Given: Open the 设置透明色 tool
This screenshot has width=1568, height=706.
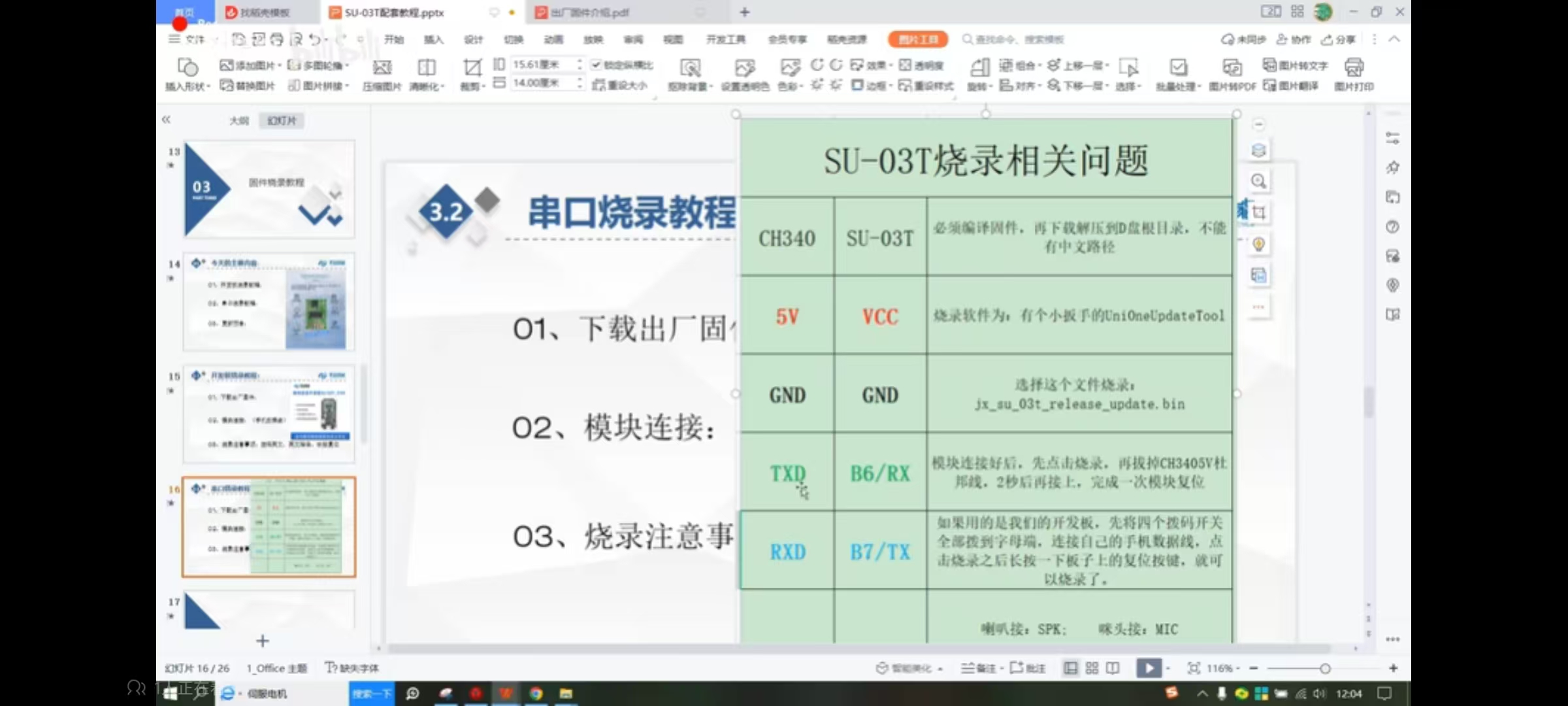Looking at the screenshot, I should coord(745,74).
